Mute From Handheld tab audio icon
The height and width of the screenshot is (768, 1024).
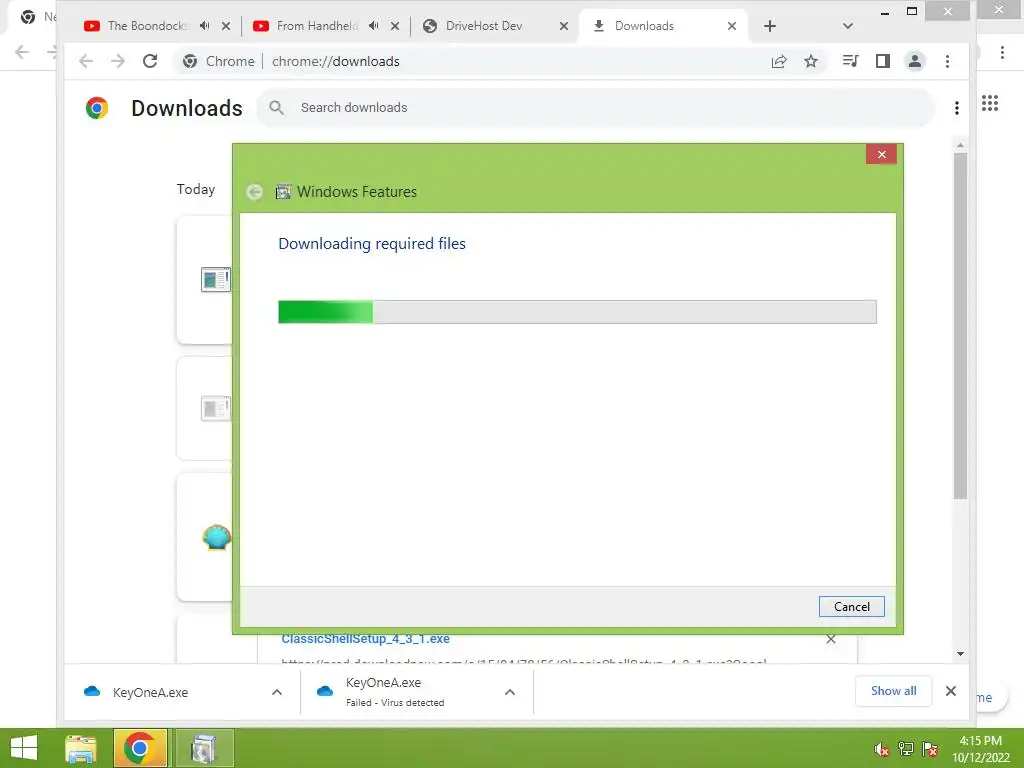[x=374, y=25]
